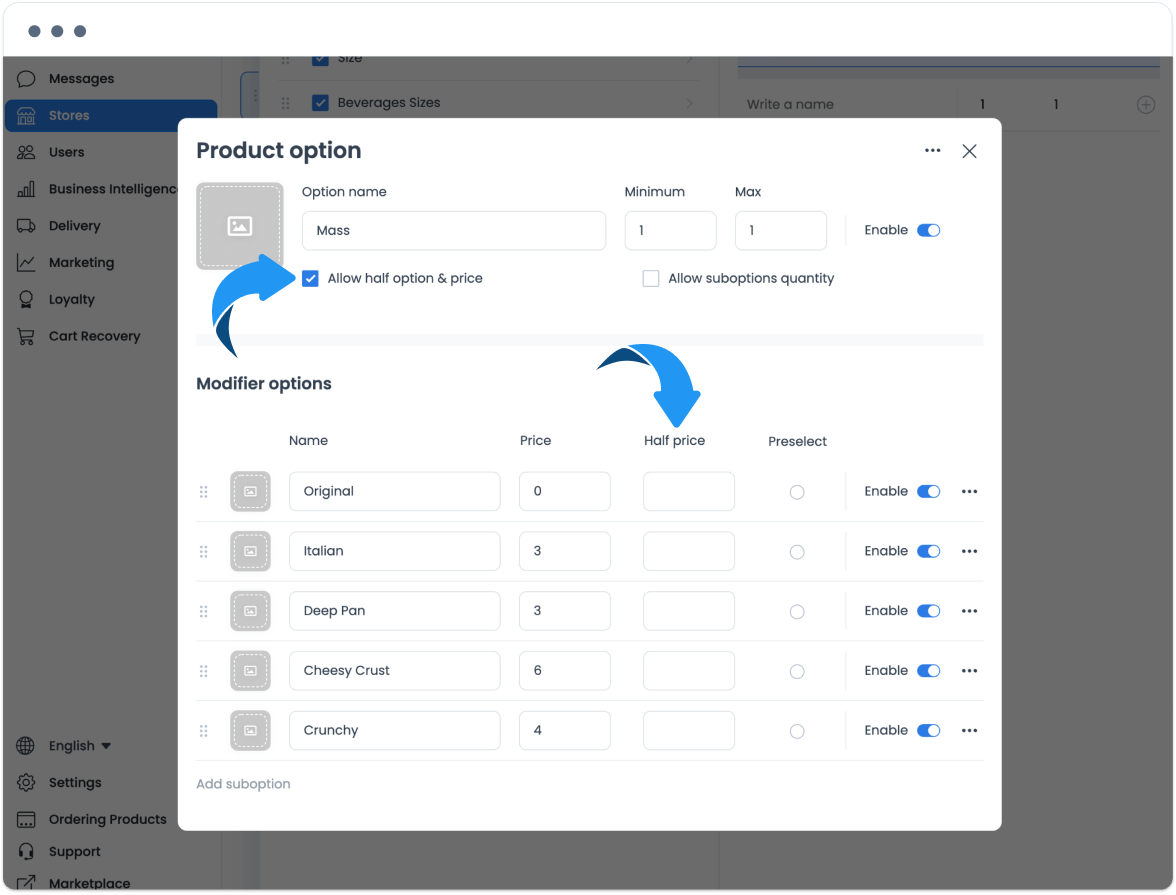This screenshot has height=895, width=1176.
Task: Click the Original row image icon
Action: (250, 491)
